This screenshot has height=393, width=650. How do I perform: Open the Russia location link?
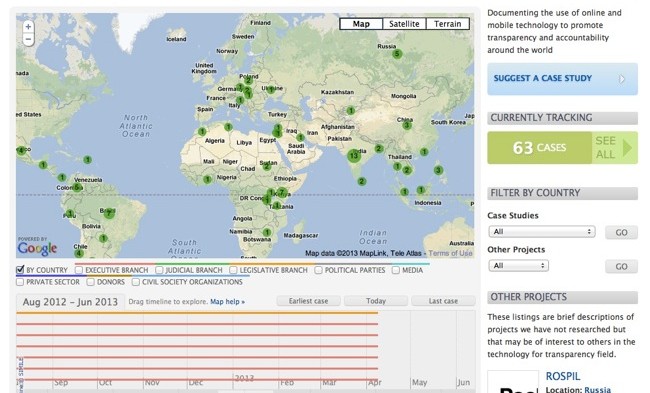[597, 390]
